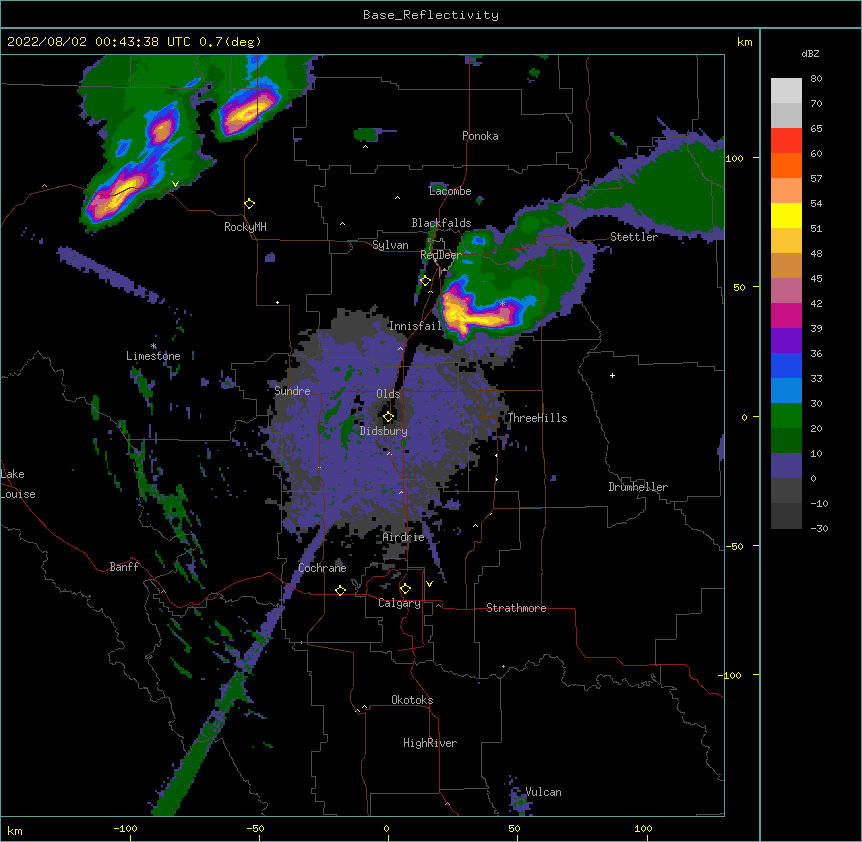Pick the dark gray -30 to -10 swatch

786,516
